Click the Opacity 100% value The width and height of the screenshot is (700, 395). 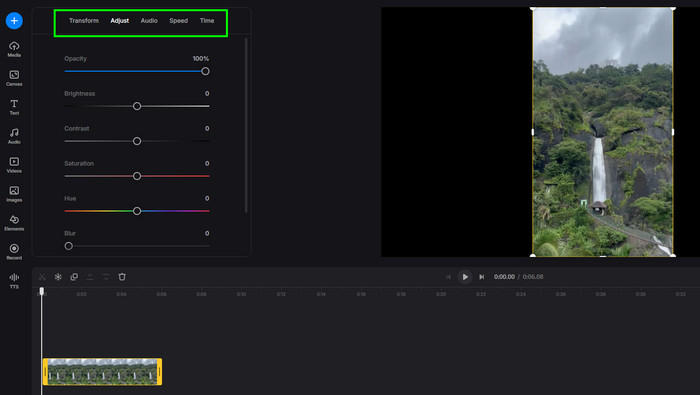click(201, 58)
